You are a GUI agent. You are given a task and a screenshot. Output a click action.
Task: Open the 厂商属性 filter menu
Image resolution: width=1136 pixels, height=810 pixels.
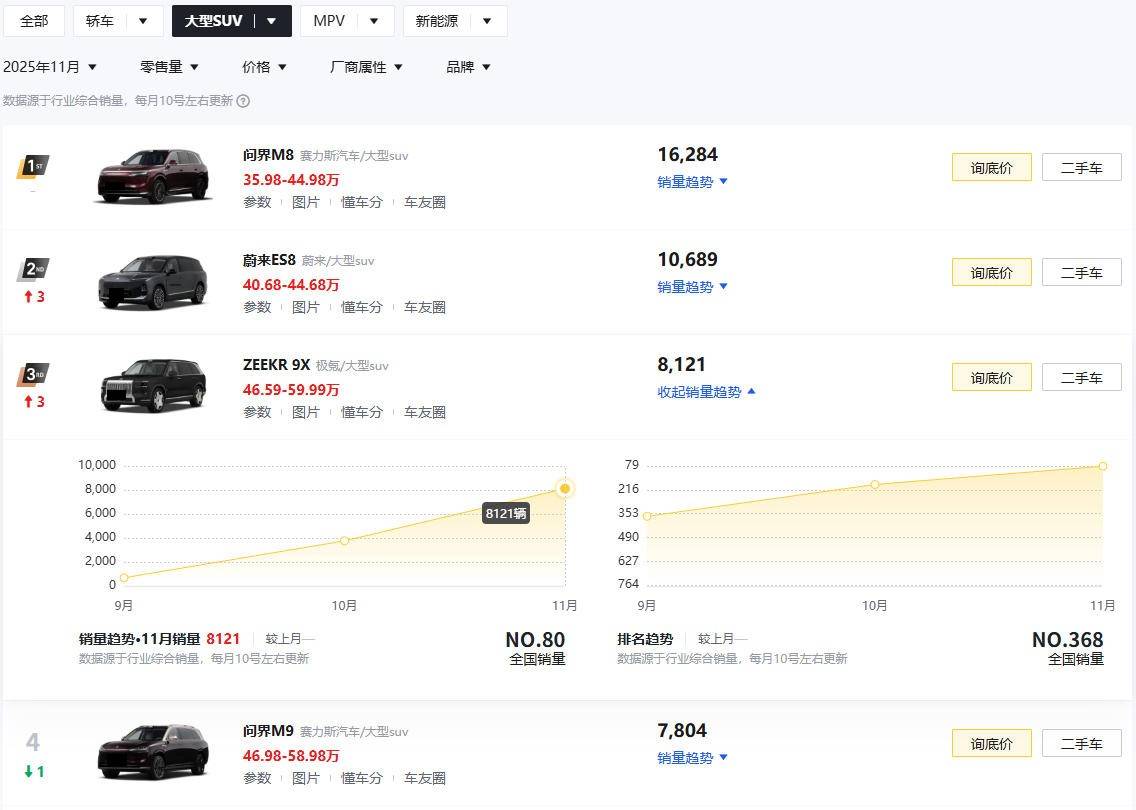(x=366, y=67)
